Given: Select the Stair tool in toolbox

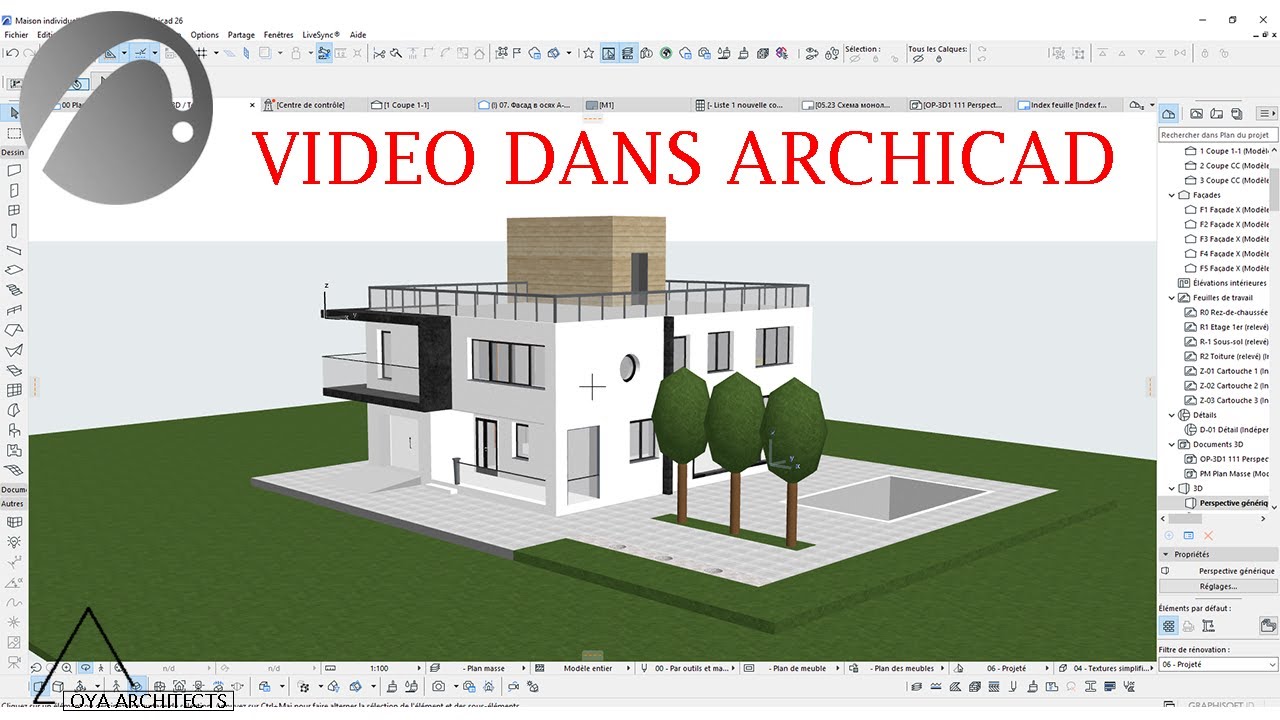Looking at the screenshot, I should tap(14, 290).
